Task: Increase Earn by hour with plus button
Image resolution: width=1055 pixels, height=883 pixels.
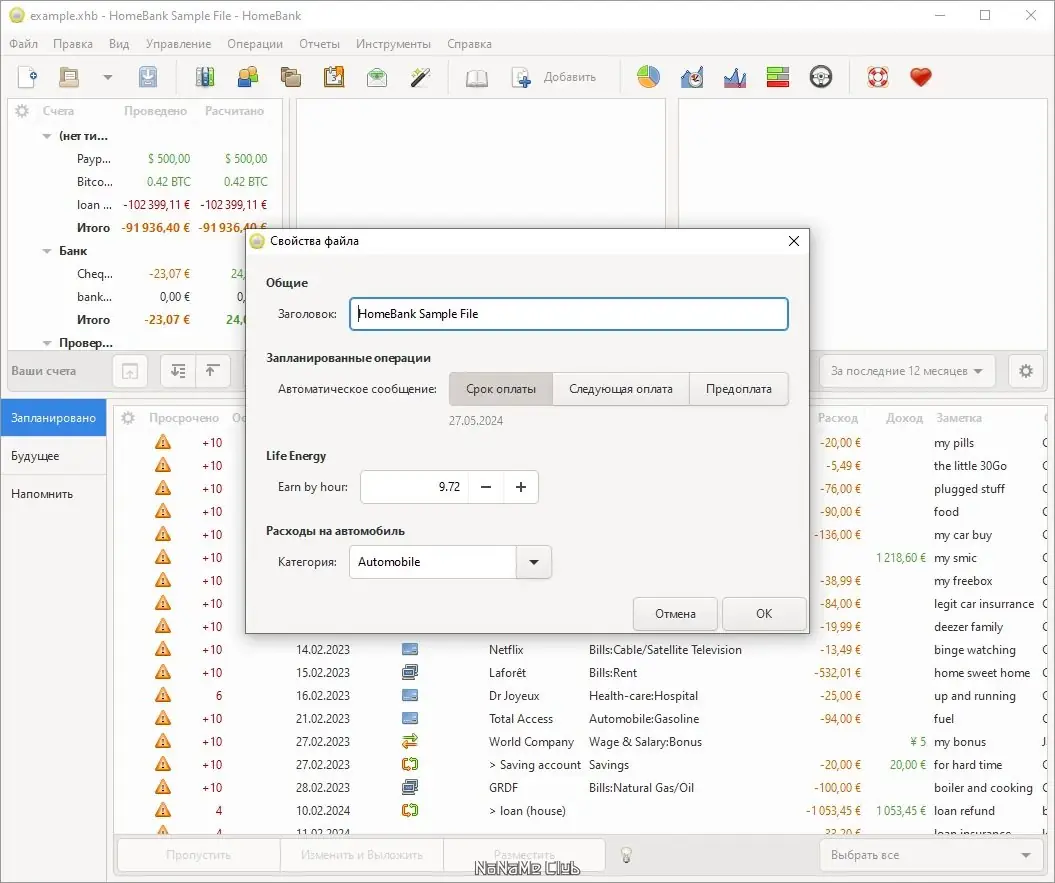Action: coord(521,487)
